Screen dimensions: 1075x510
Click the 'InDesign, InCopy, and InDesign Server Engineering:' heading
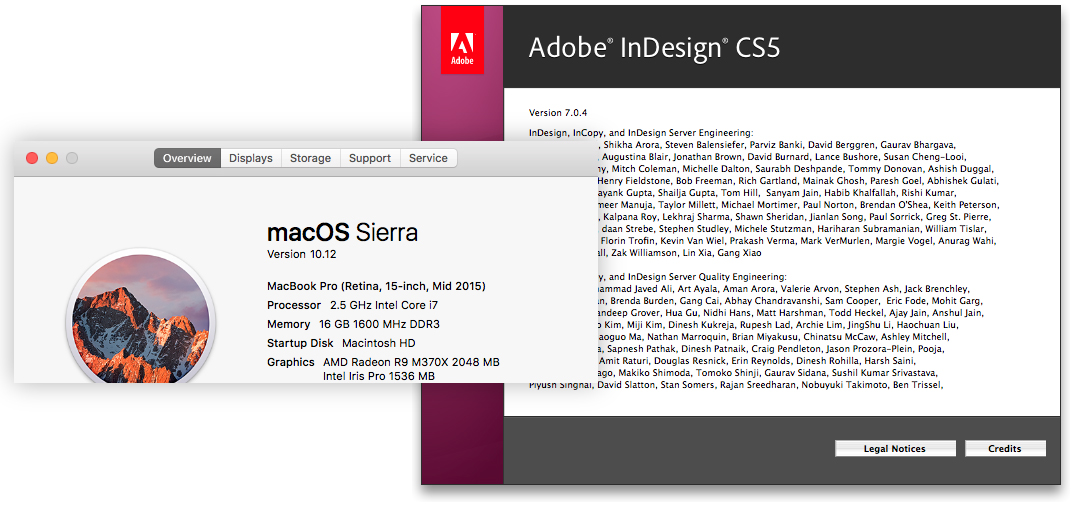point(641,133)
